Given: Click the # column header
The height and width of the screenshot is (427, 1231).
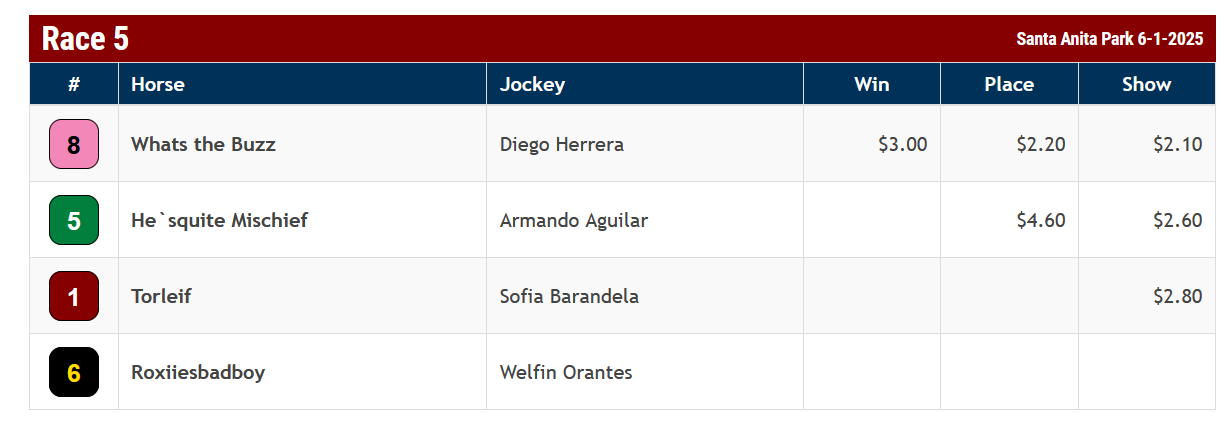Looking at the screenshot, I should tap(74, 84).
